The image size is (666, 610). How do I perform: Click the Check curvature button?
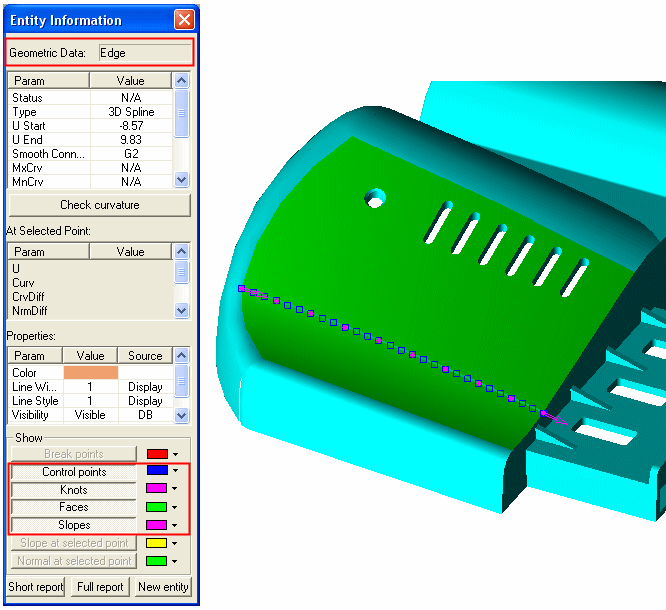(100, 205)
